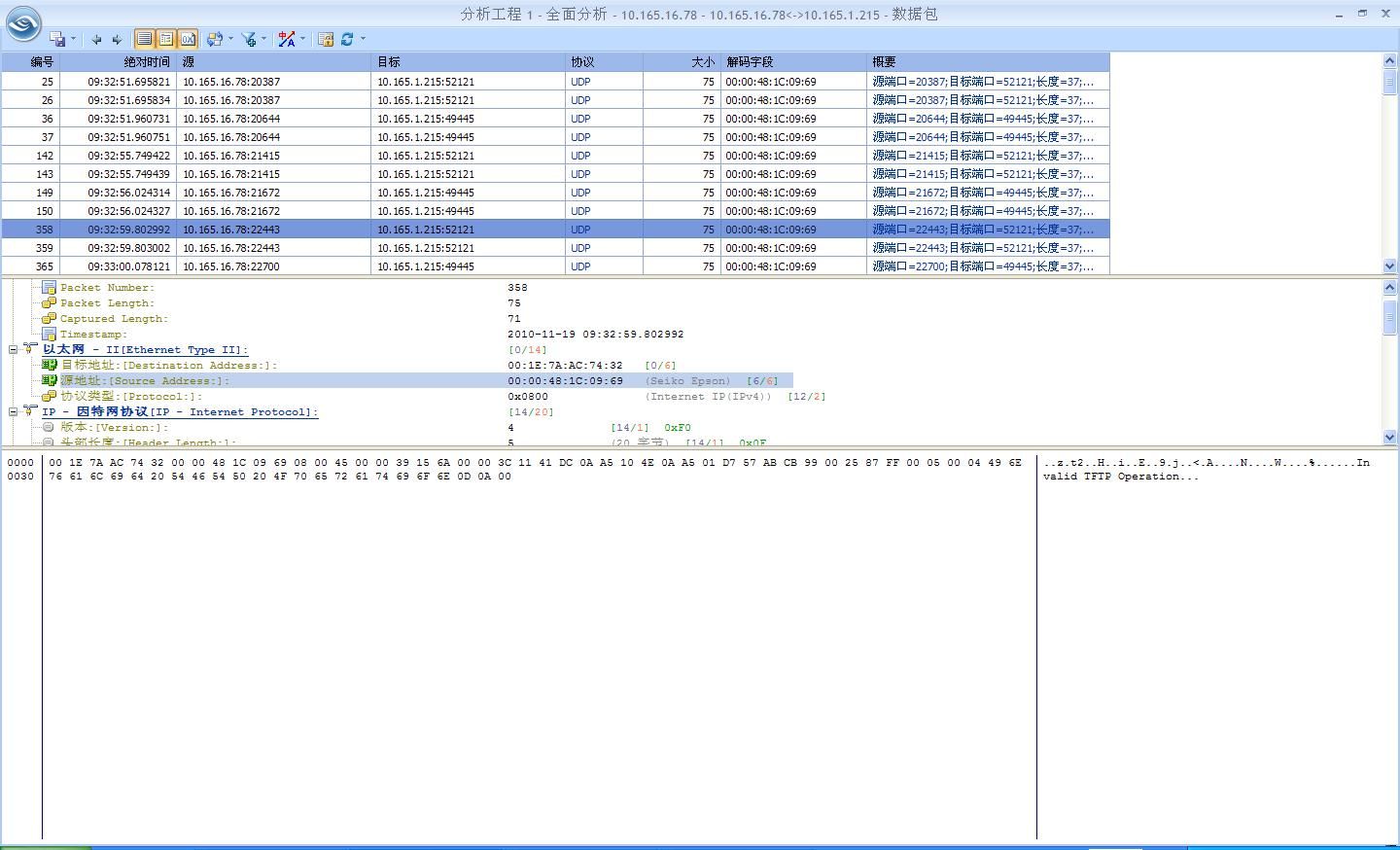Click the lock display icon
The width and height of the screenshot is (1400, 850).
point(326,40)
